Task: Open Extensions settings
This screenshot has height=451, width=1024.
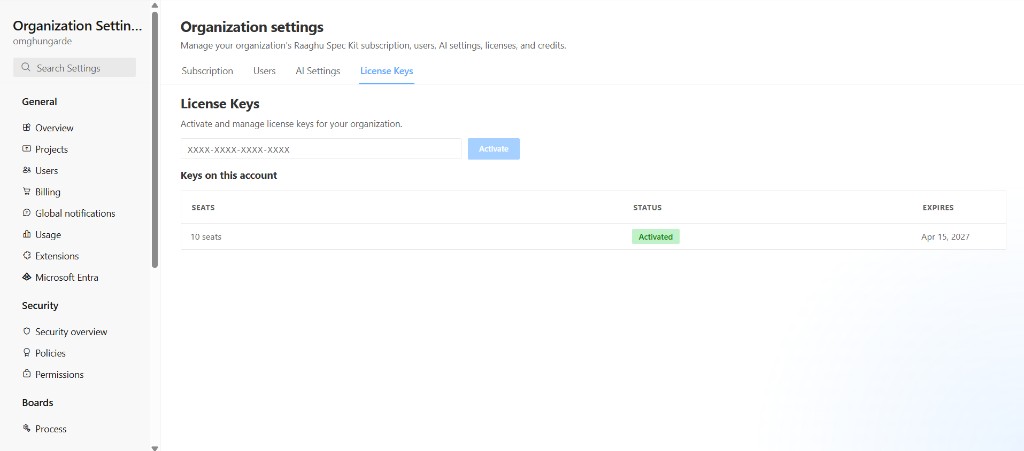Action: pos(57,256)
